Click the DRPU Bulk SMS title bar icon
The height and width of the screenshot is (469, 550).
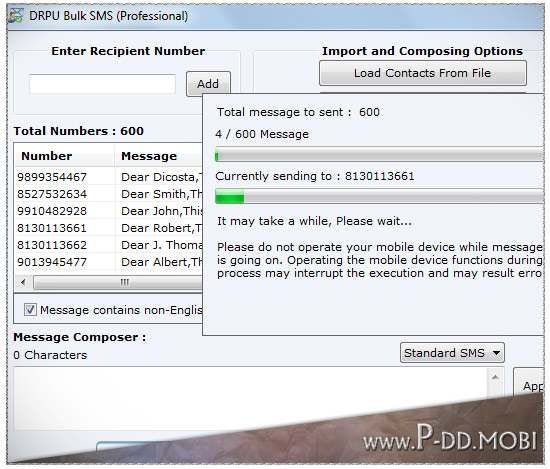16,16
